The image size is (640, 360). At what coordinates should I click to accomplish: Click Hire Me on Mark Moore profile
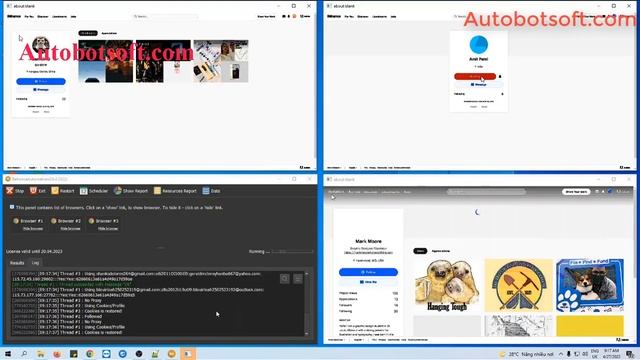coord(368,282)
